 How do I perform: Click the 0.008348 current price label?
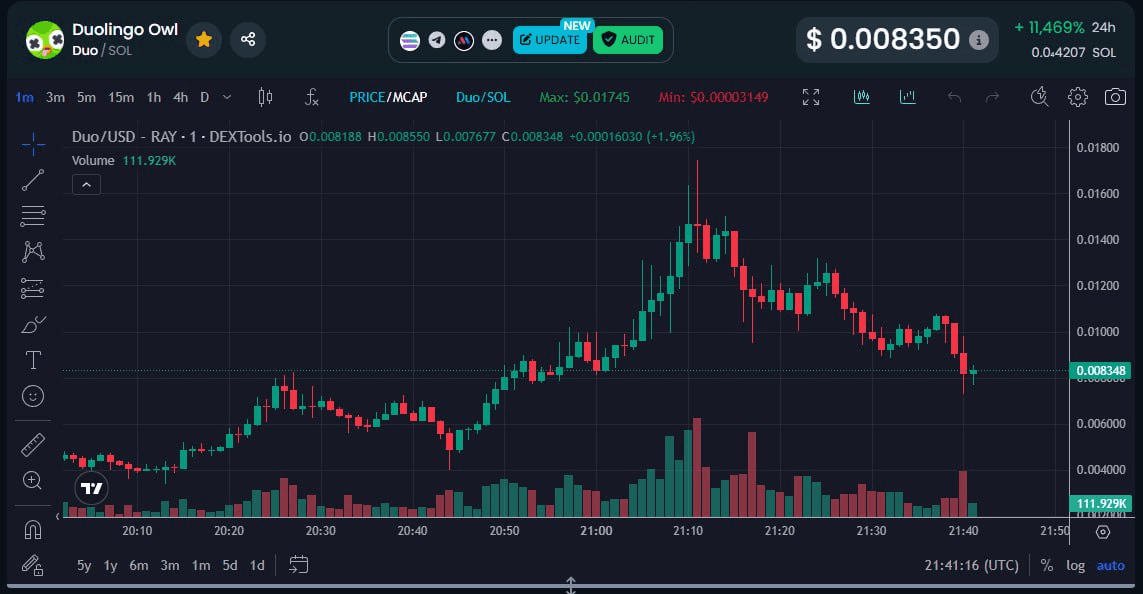[1101, 371]
